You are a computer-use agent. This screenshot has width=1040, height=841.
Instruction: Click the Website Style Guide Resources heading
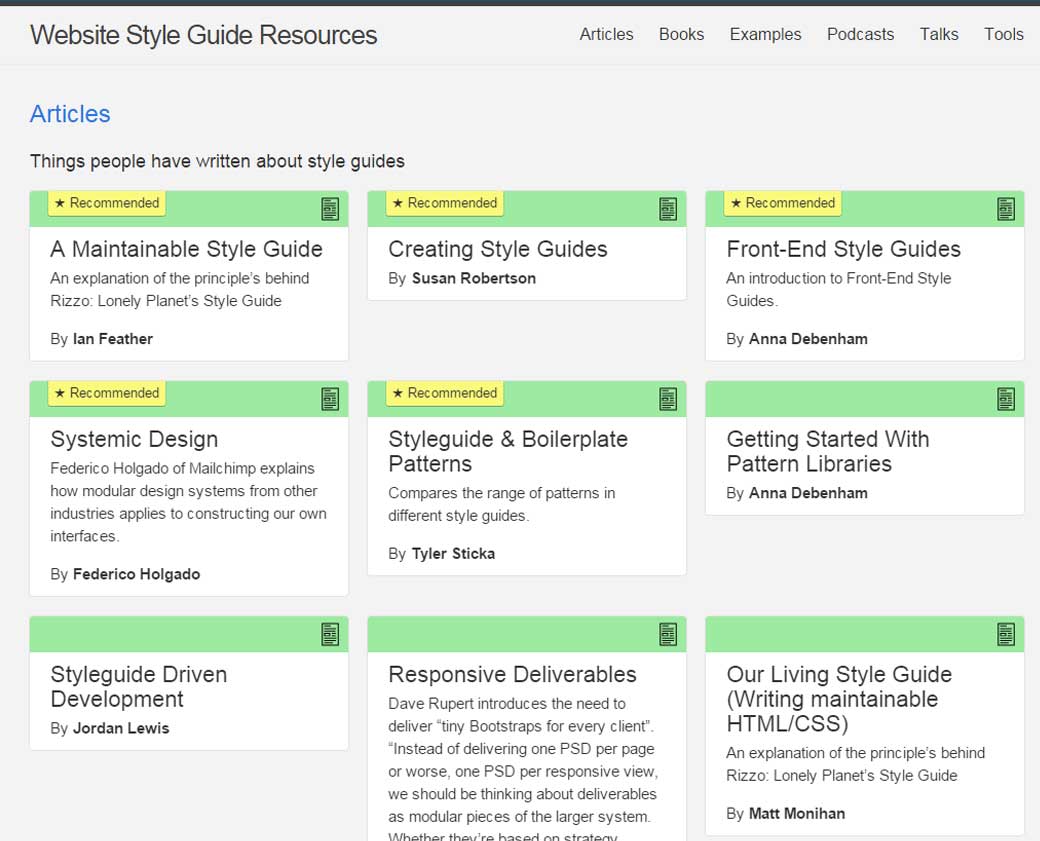click(x=203, y=35)
